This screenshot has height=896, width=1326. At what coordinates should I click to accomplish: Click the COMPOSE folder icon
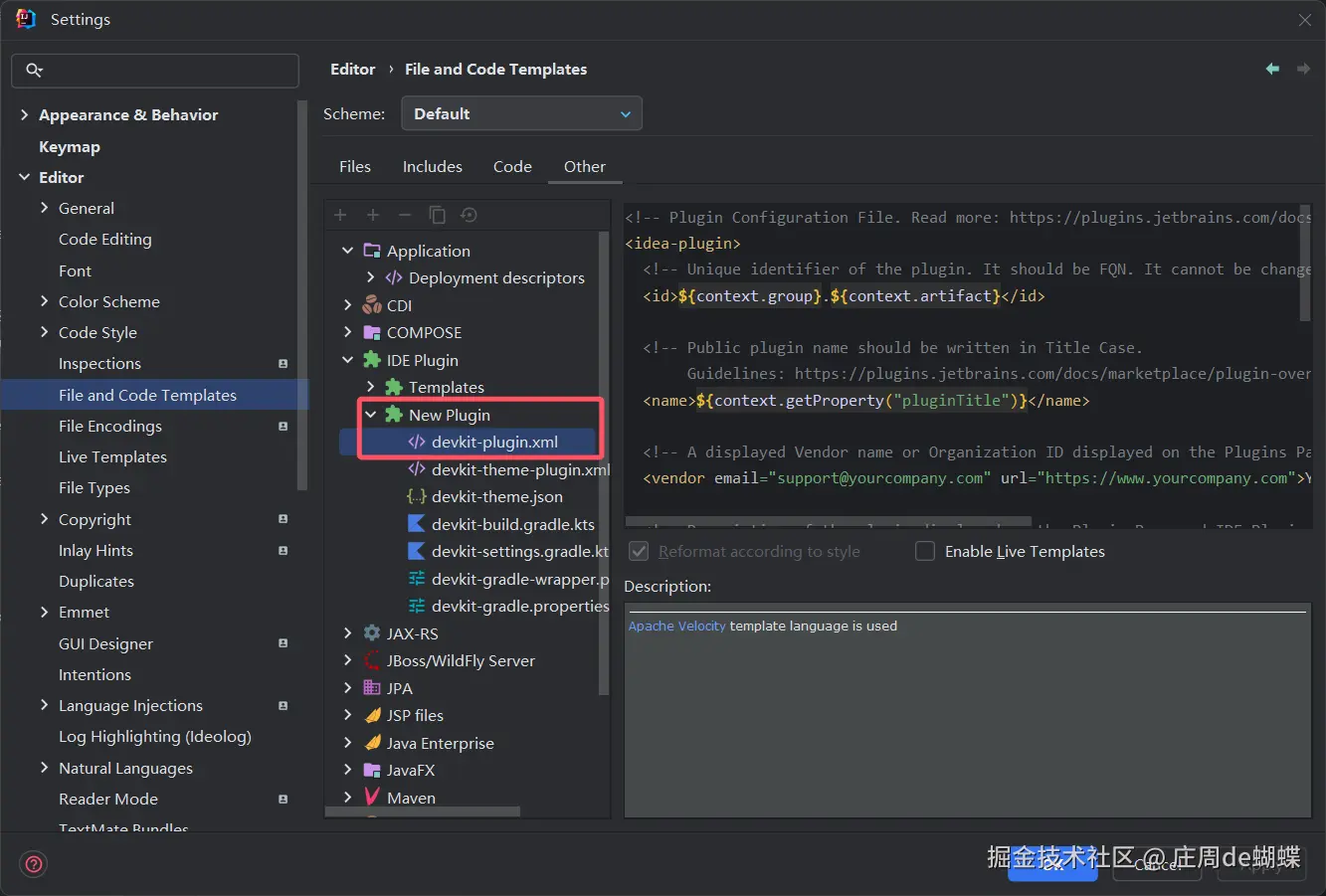click(x=372, y=332)
